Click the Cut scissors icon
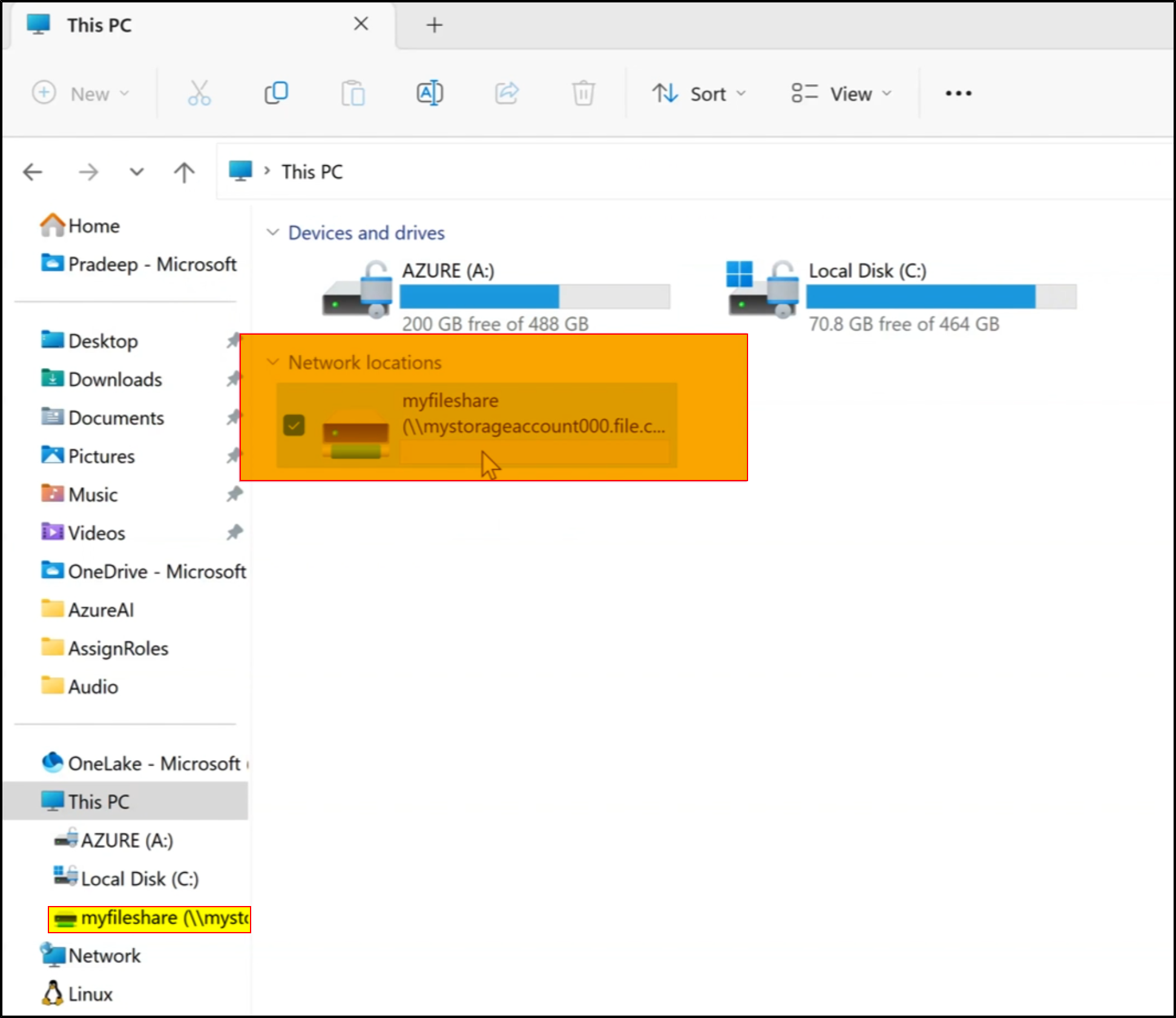The width and height of the screenshot is (1176, 1018). [199, 93]
